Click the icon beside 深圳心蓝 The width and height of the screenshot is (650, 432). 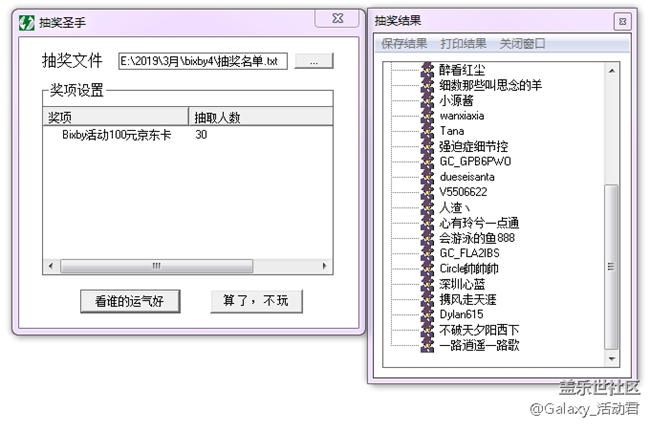(428, 284)
